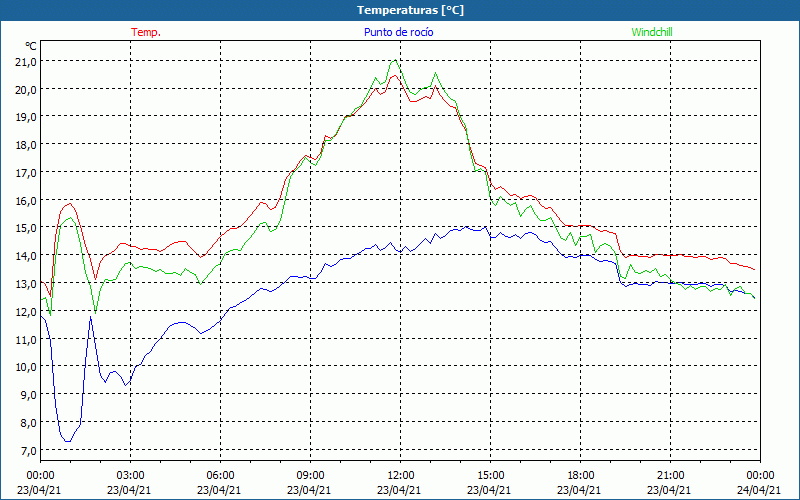Click the '24/04/21' date label
The height and width of the screenshot is (500, 800).
pos(759,490)
